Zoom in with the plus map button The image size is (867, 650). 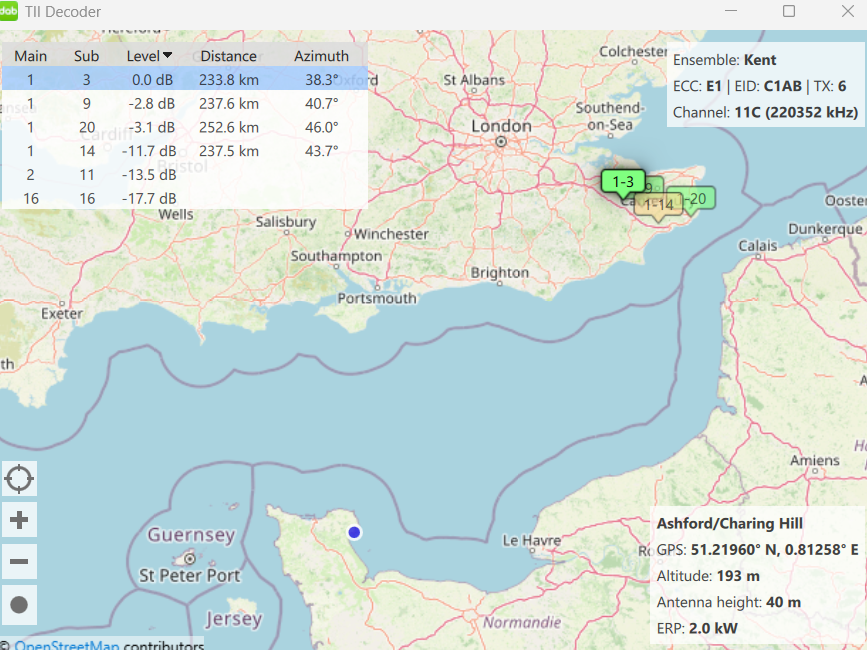[19, 520]
